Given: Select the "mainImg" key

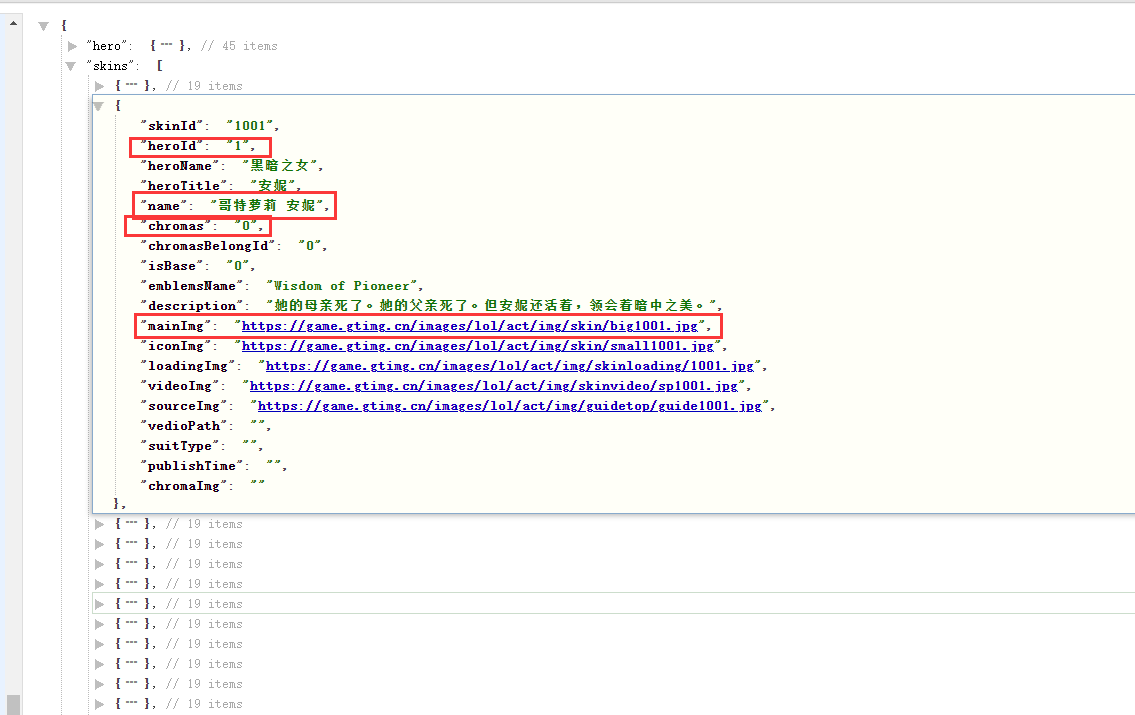Looking at the screenshot, I should pyautogui.click(x=176, y=326).
